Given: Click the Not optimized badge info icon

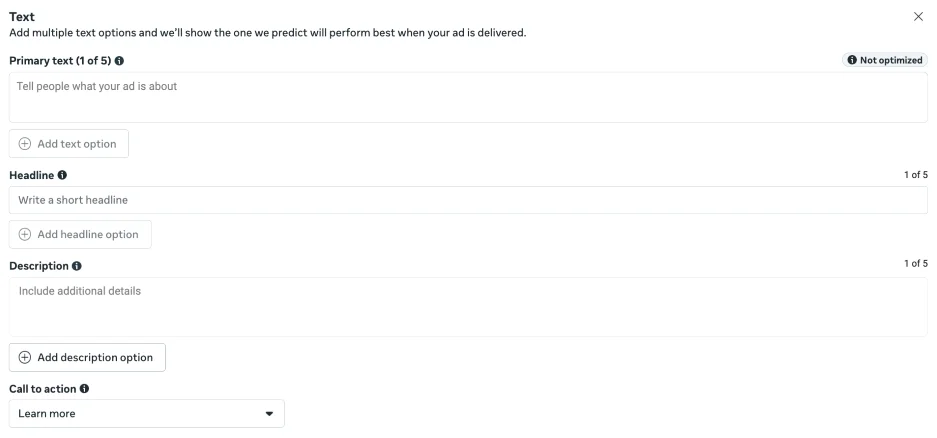Looking at the screenshot, I should click(852, 61).
